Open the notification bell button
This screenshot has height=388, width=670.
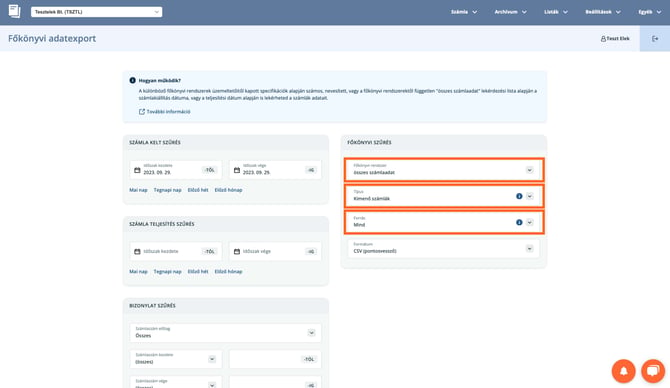click(x=623, y=371)
